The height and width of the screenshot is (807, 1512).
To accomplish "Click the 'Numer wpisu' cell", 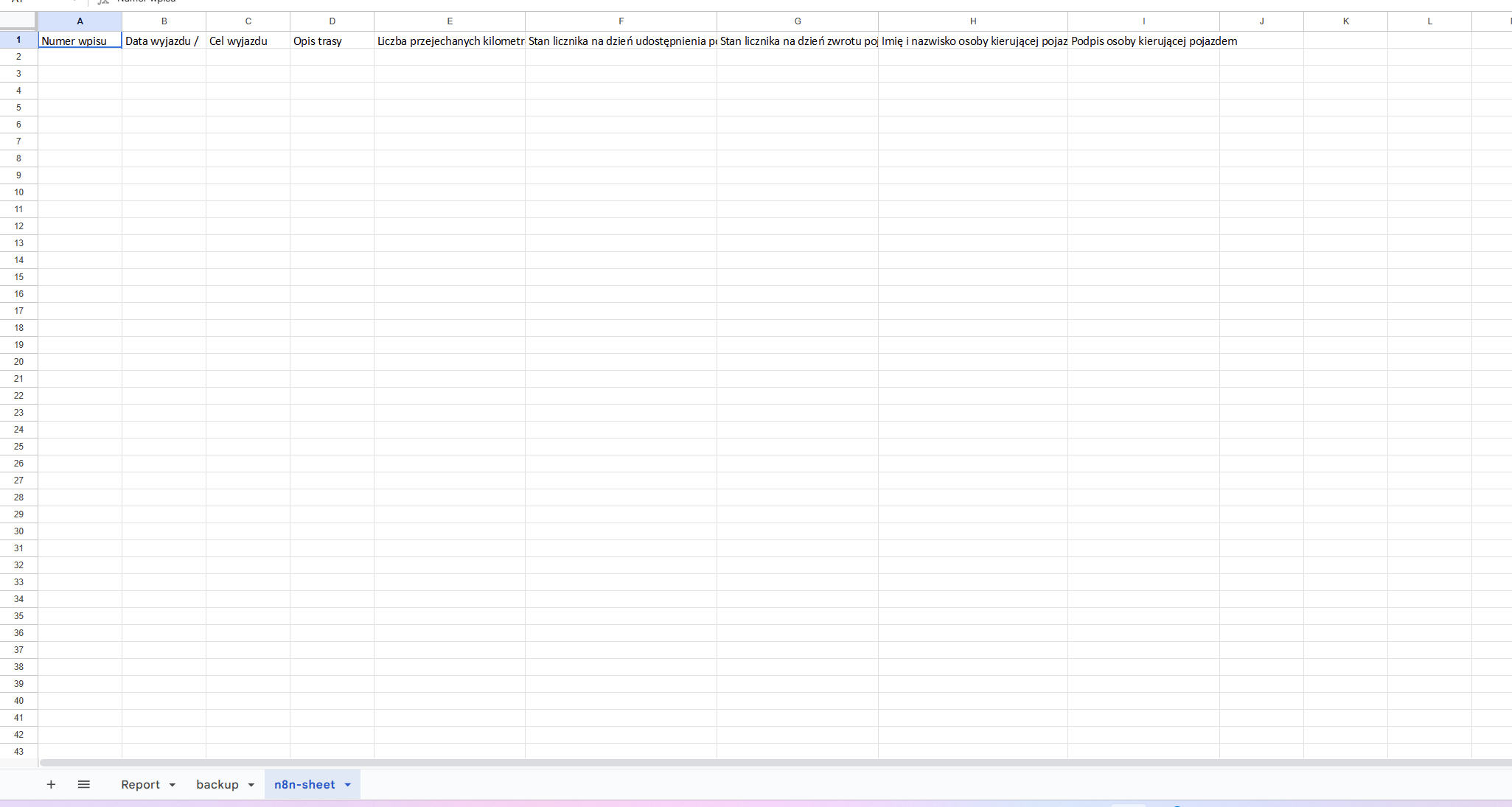I will point(80,41).
